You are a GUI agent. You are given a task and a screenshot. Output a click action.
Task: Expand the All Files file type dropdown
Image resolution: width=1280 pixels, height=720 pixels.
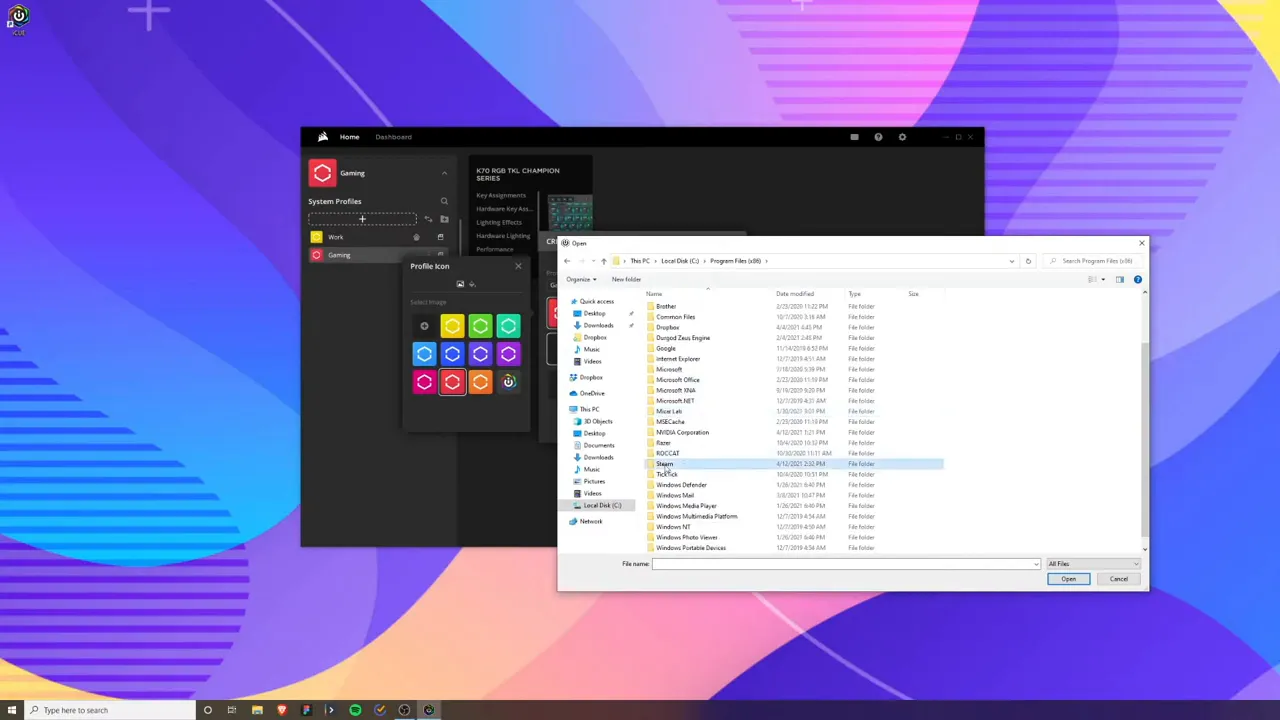pyautogui.click(x=1093, y=563)
